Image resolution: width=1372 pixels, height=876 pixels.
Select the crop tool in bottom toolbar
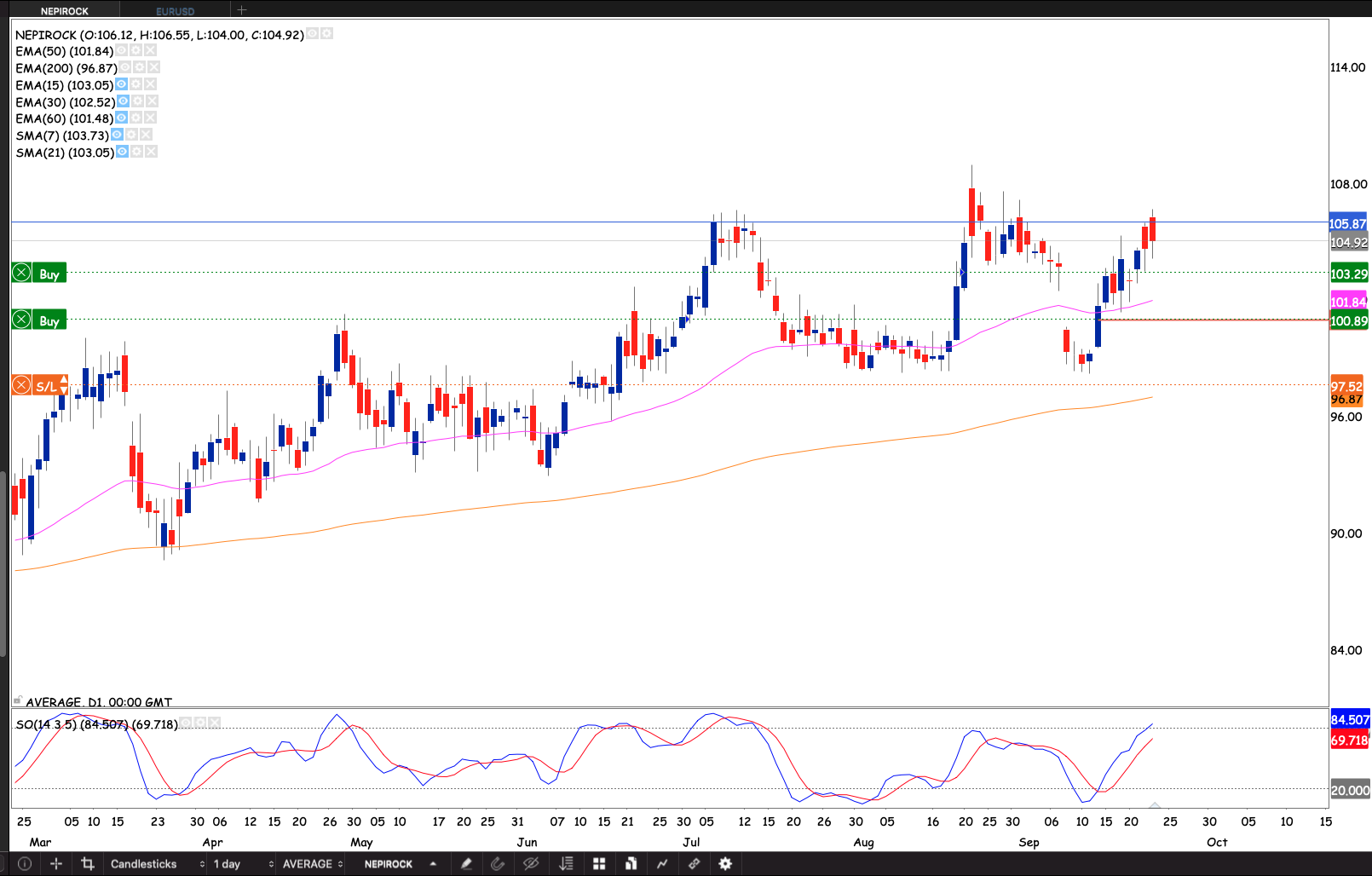click(x=87, y=864)
